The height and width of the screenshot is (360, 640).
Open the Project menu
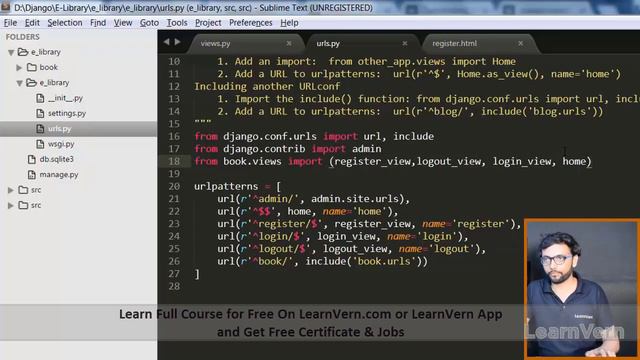pos(208,23)
